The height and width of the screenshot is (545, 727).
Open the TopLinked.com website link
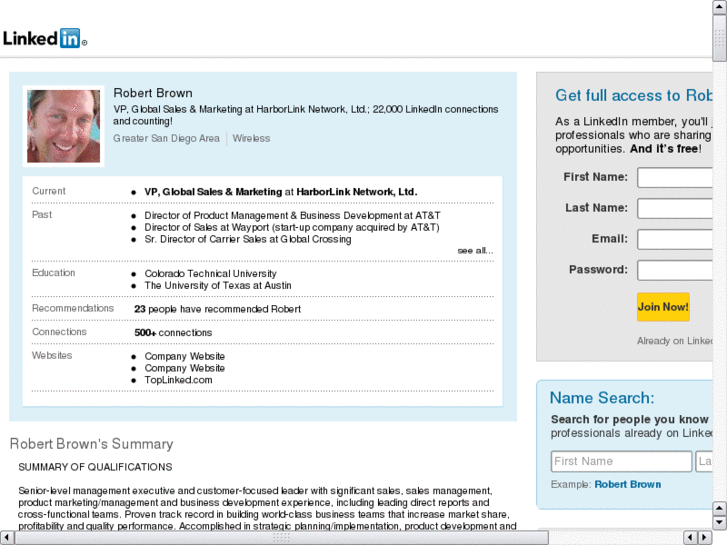point(178,380)
